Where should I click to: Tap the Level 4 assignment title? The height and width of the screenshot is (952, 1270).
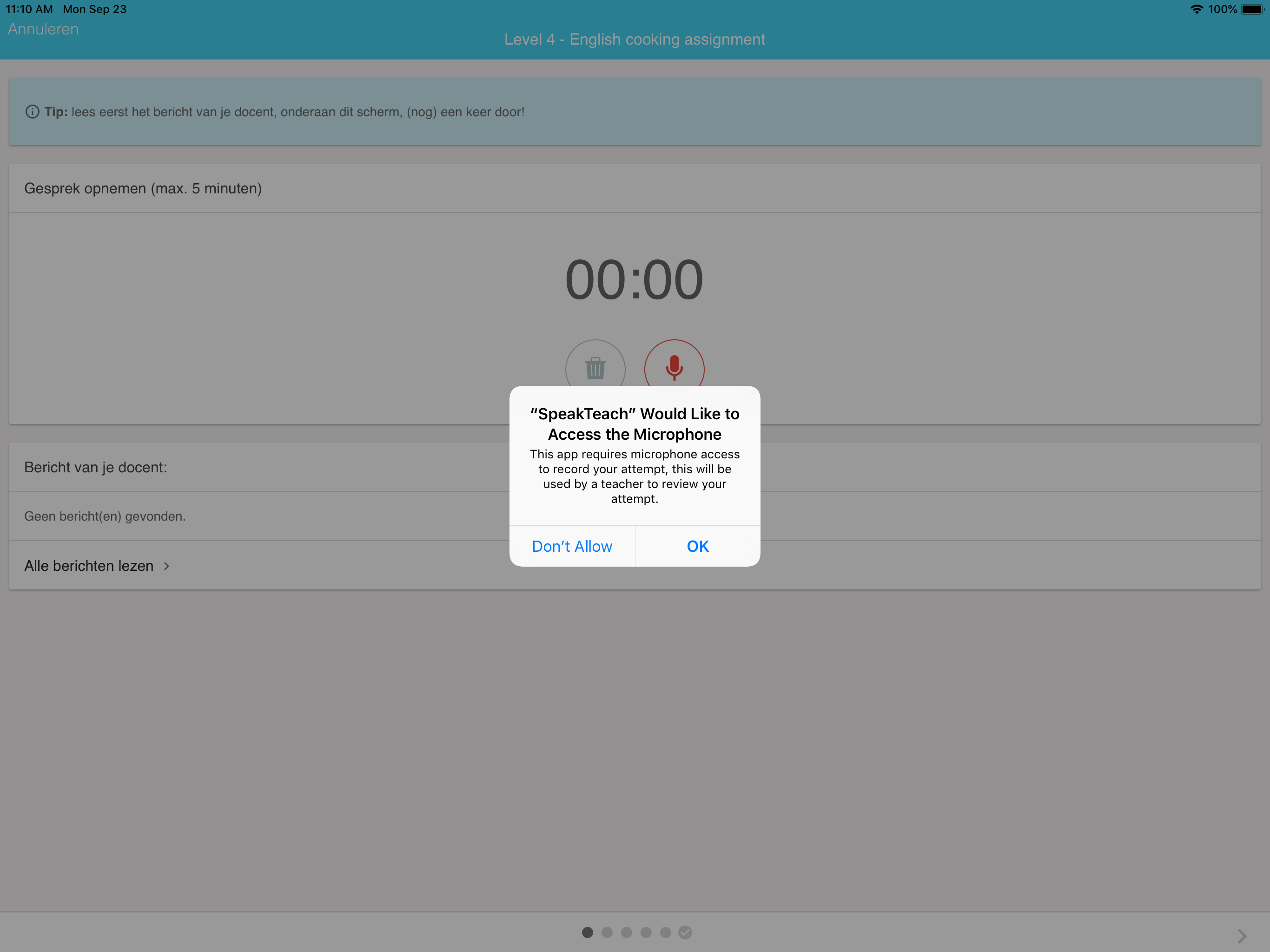coord(635,40)
